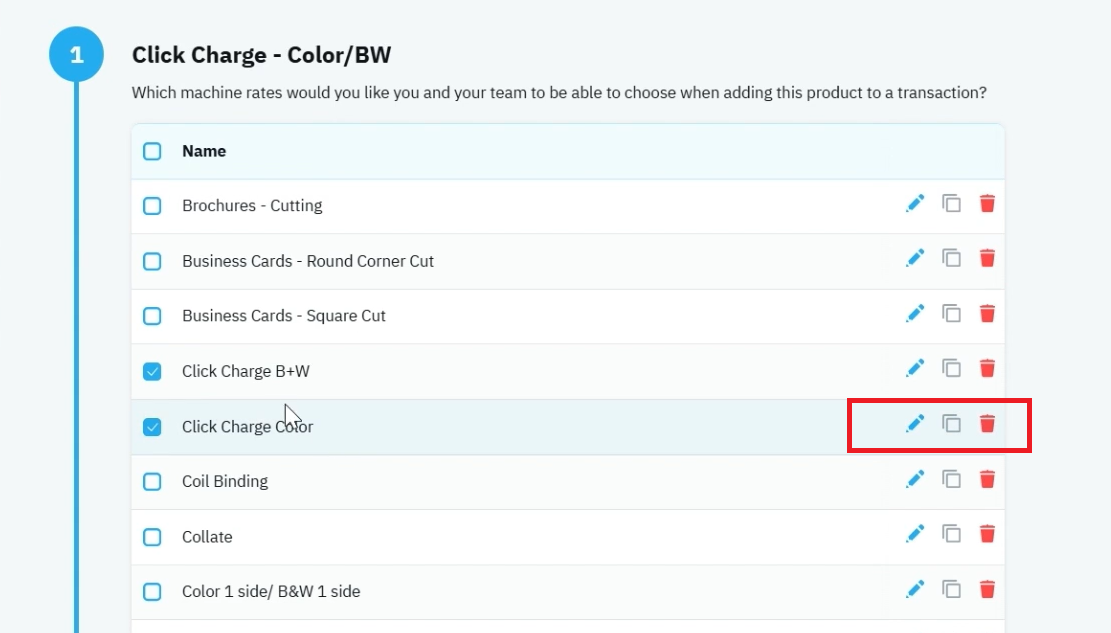Edit the Click Charge B+W rate
This screenshot has width=1111, height=633.
coord(915,368)
